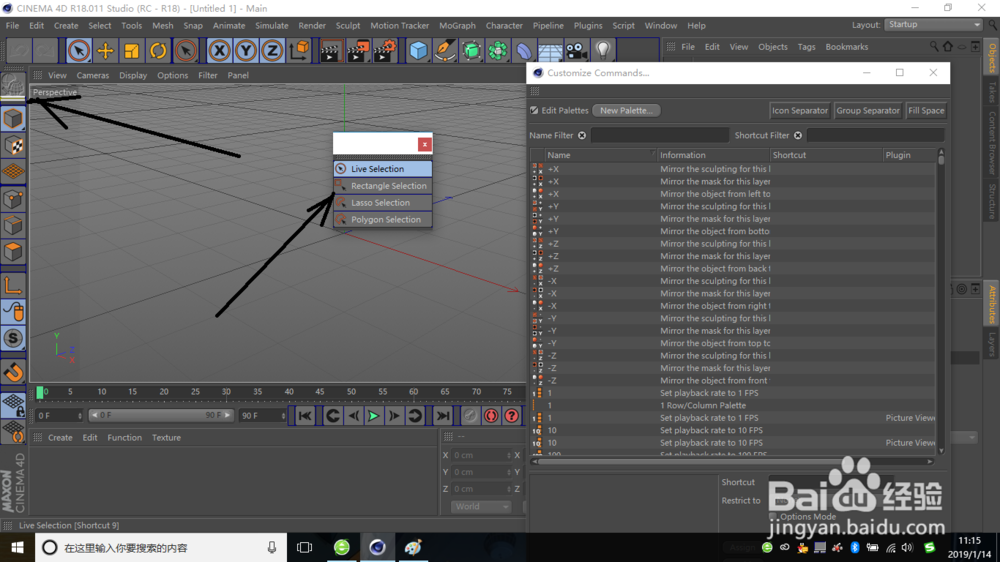
Task: Focus the Shortcut Filter input
Action: pyautogui.click(x=876, y=135)
